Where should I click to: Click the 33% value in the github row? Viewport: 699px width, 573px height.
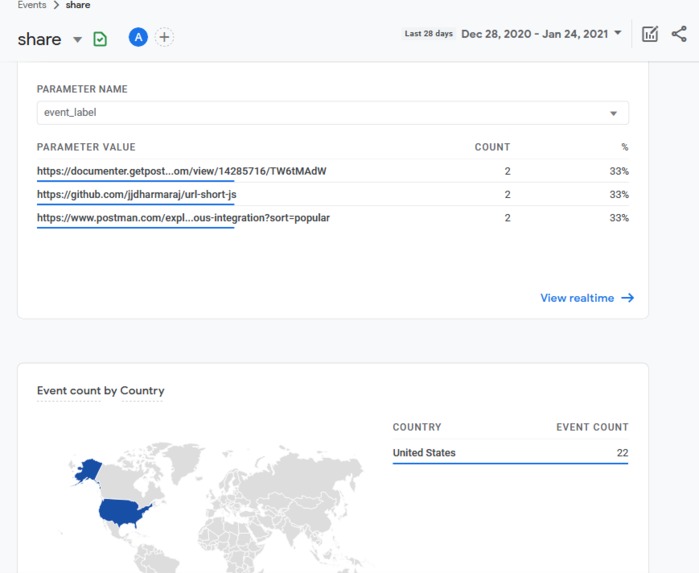tap(619, 195)
